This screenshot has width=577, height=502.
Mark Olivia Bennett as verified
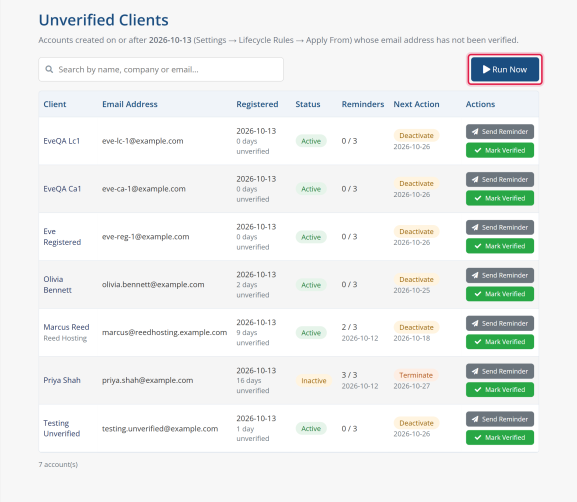coord(500,294)
